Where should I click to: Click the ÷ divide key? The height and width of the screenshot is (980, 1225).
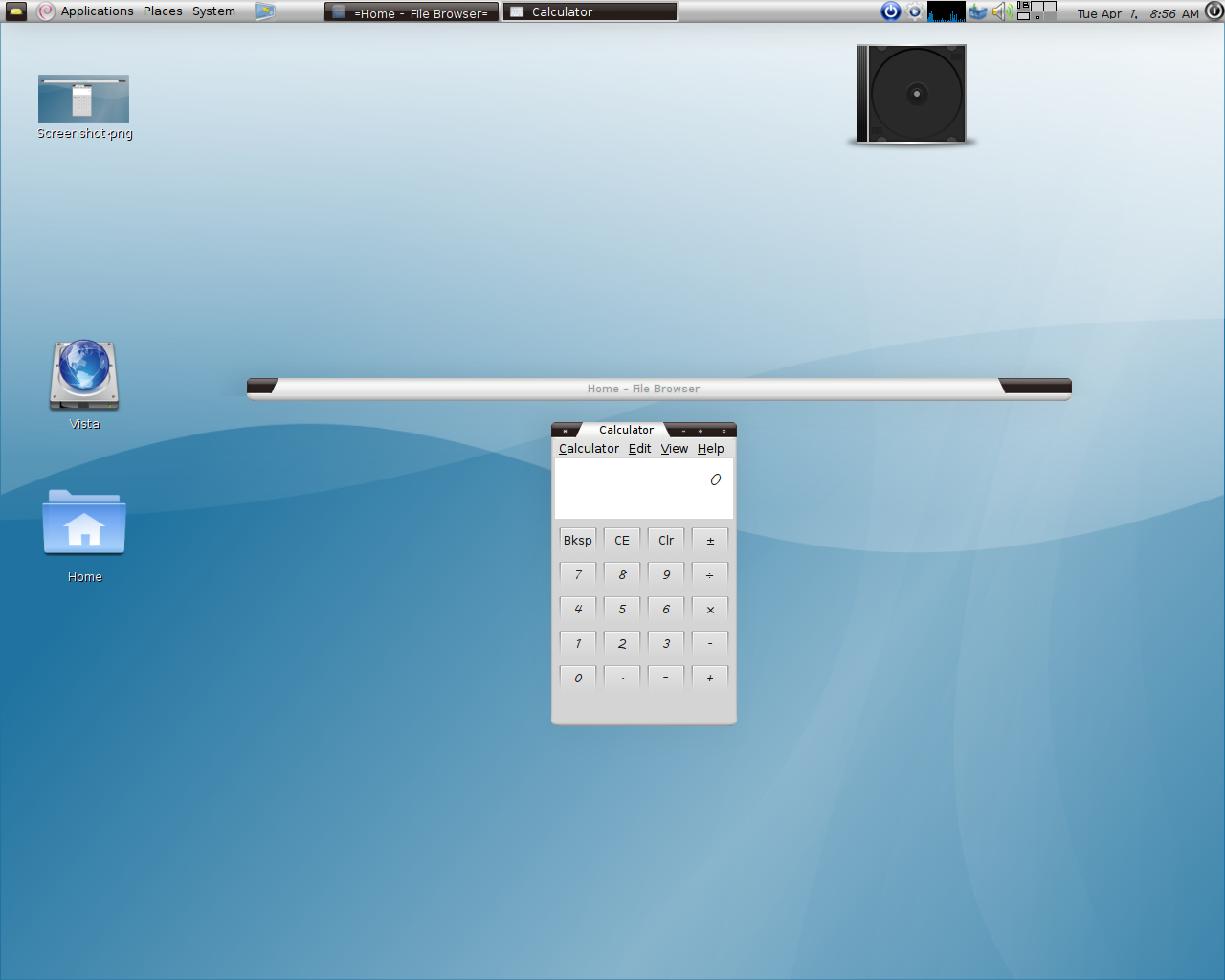[710, 575]
